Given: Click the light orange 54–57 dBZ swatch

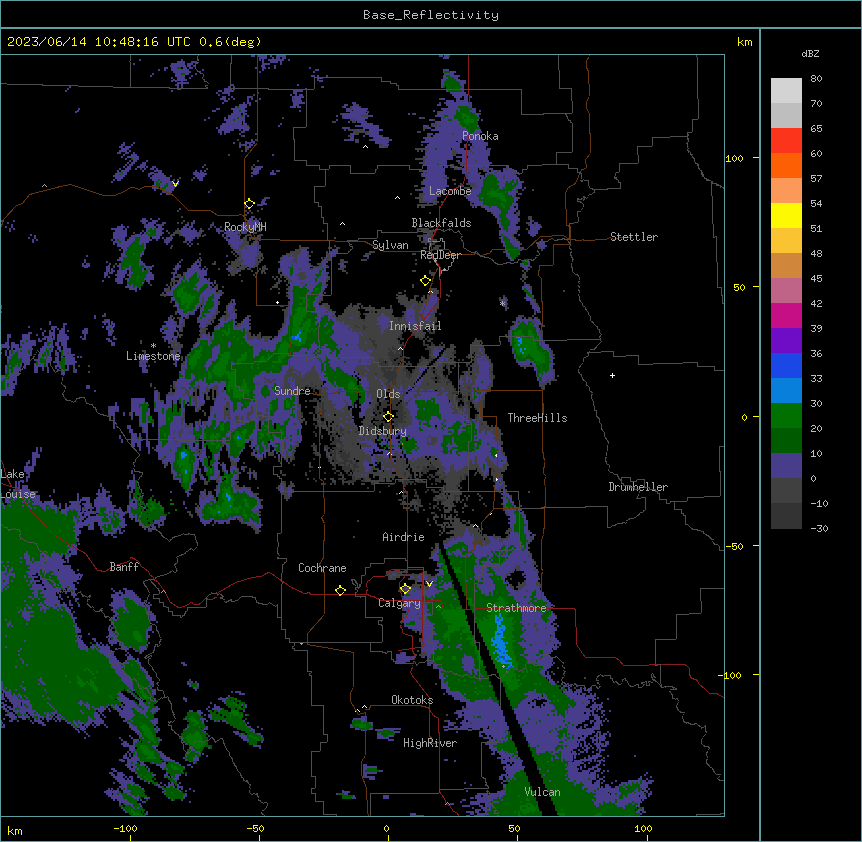Looking at the screenshot, I should click(786, 191).
